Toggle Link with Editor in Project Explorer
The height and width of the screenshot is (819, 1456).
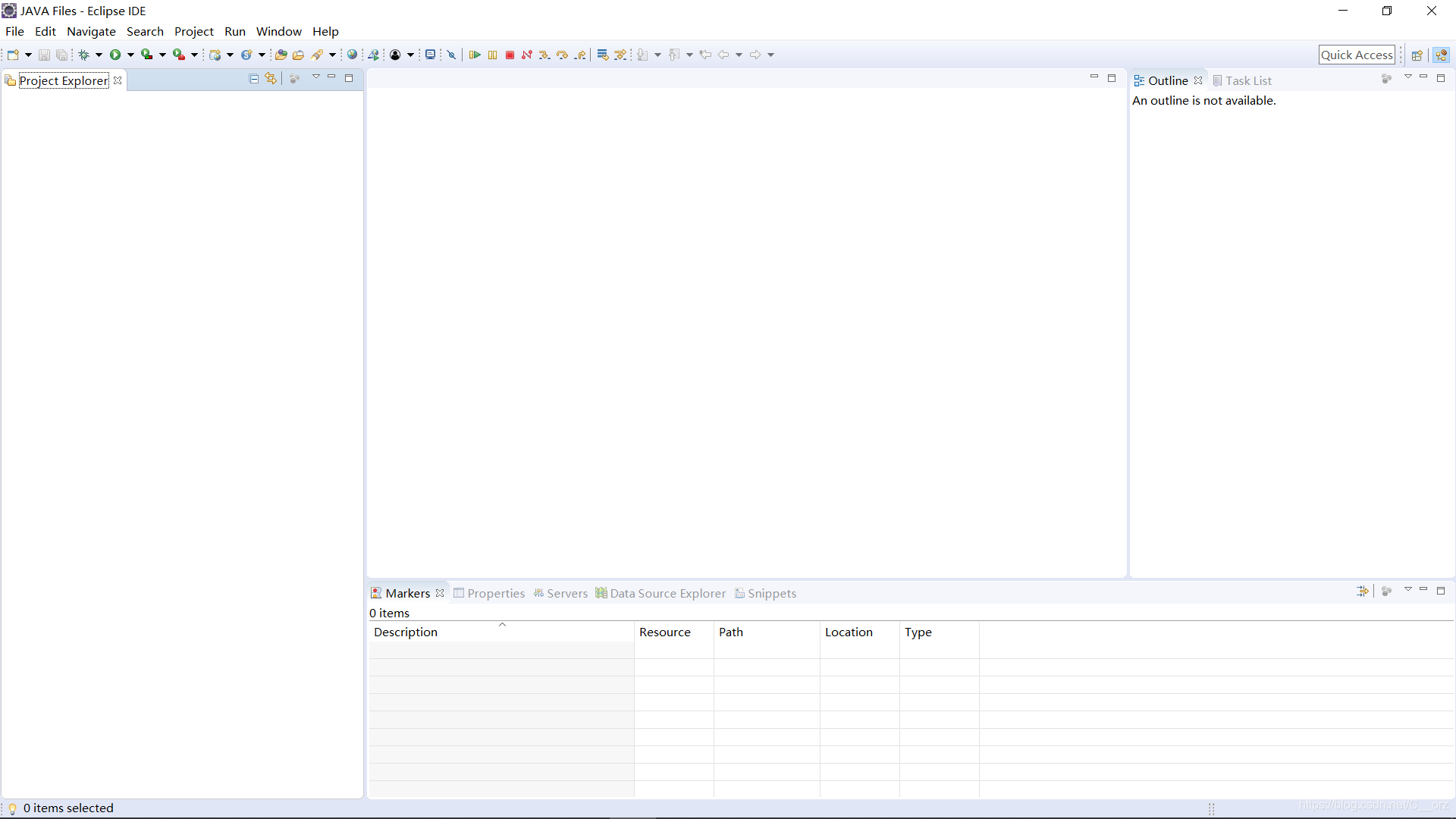click(x=271, y=79)
